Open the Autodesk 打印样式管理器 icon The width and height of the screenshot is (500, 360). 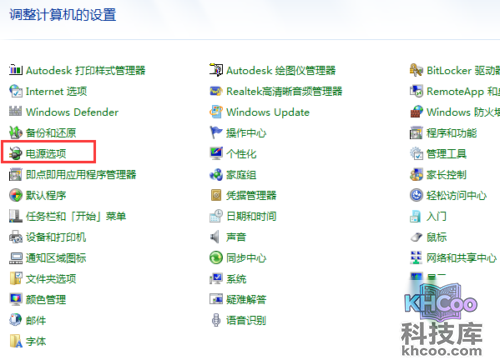pyautogui.click(x=16, y=70)
